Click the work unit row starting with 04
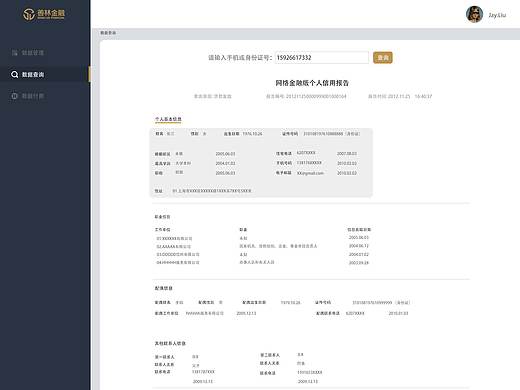 coord(178,263)
